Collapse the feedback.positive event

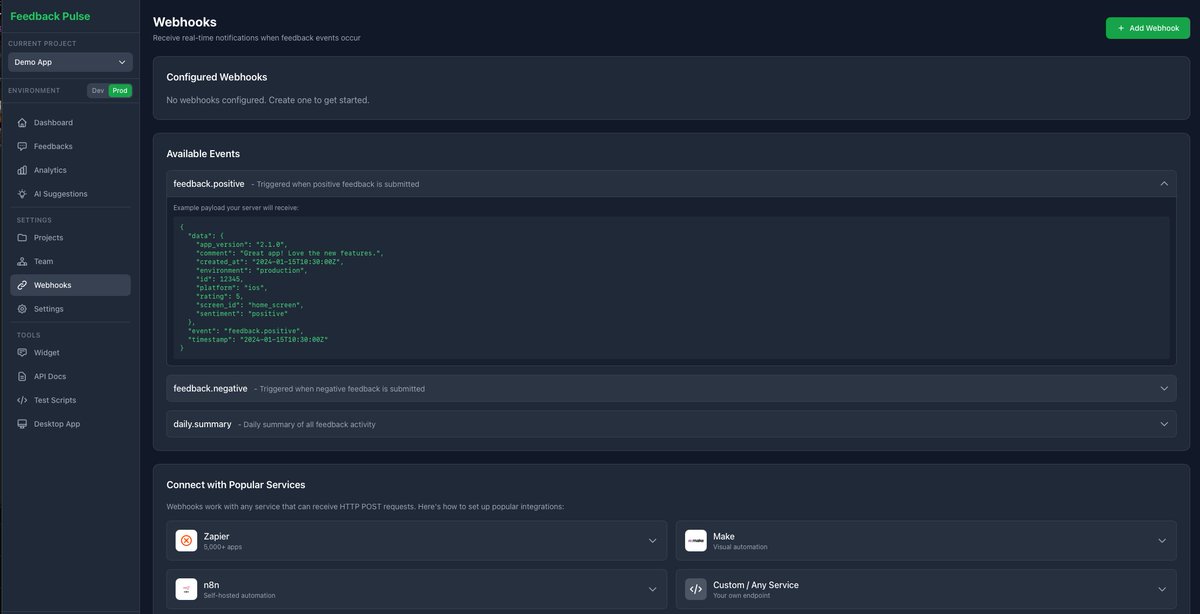click(x=671, y=184)
